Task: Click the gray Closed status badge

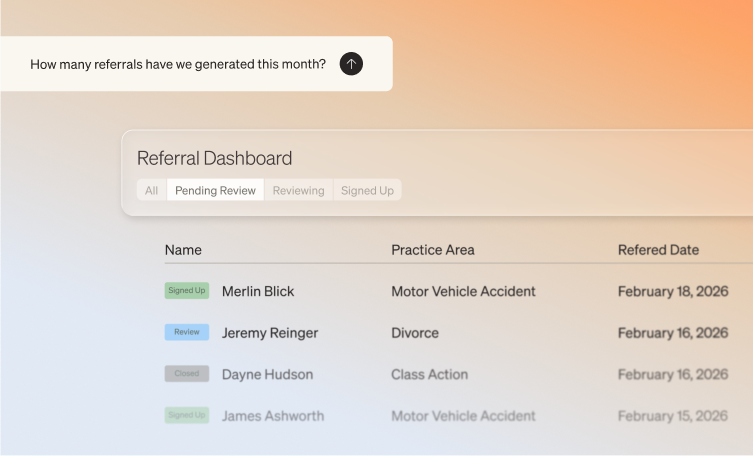Action: click(x=187, y=374)
